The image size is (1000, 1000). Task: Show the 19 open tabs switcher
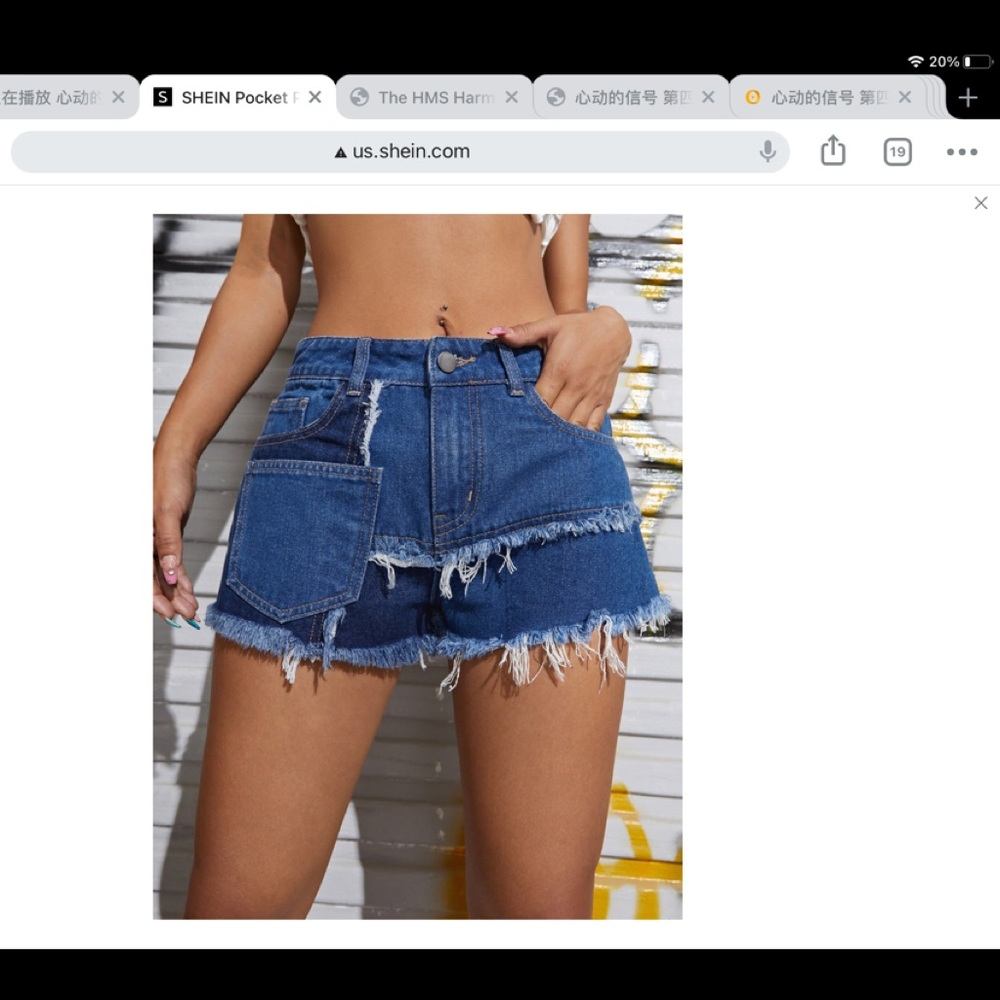point(897,152)
